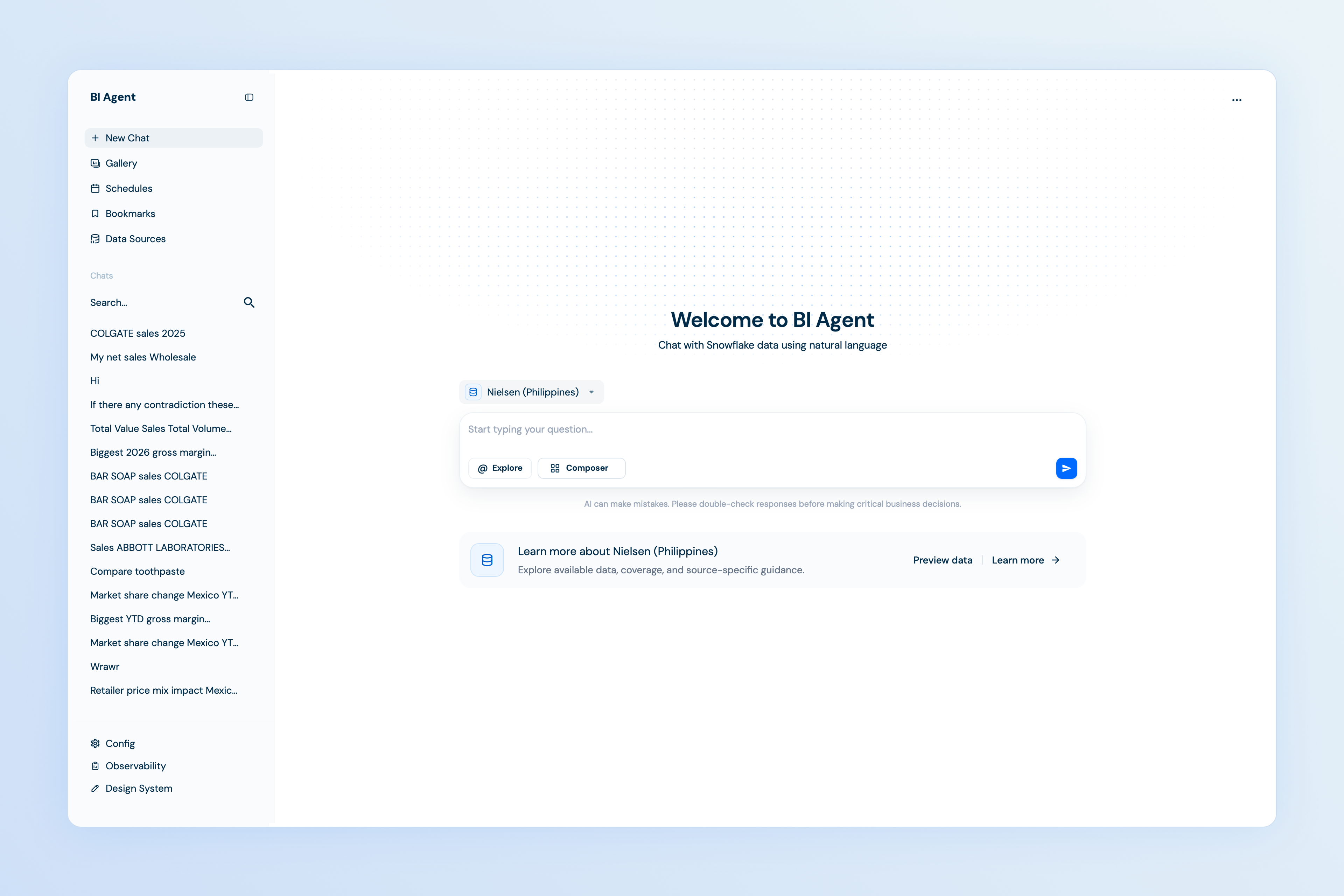Viewport: 1344px width, 896px height.
Task: Open the My net sales Wholesale chat
Action: click(x=143, y=357)
